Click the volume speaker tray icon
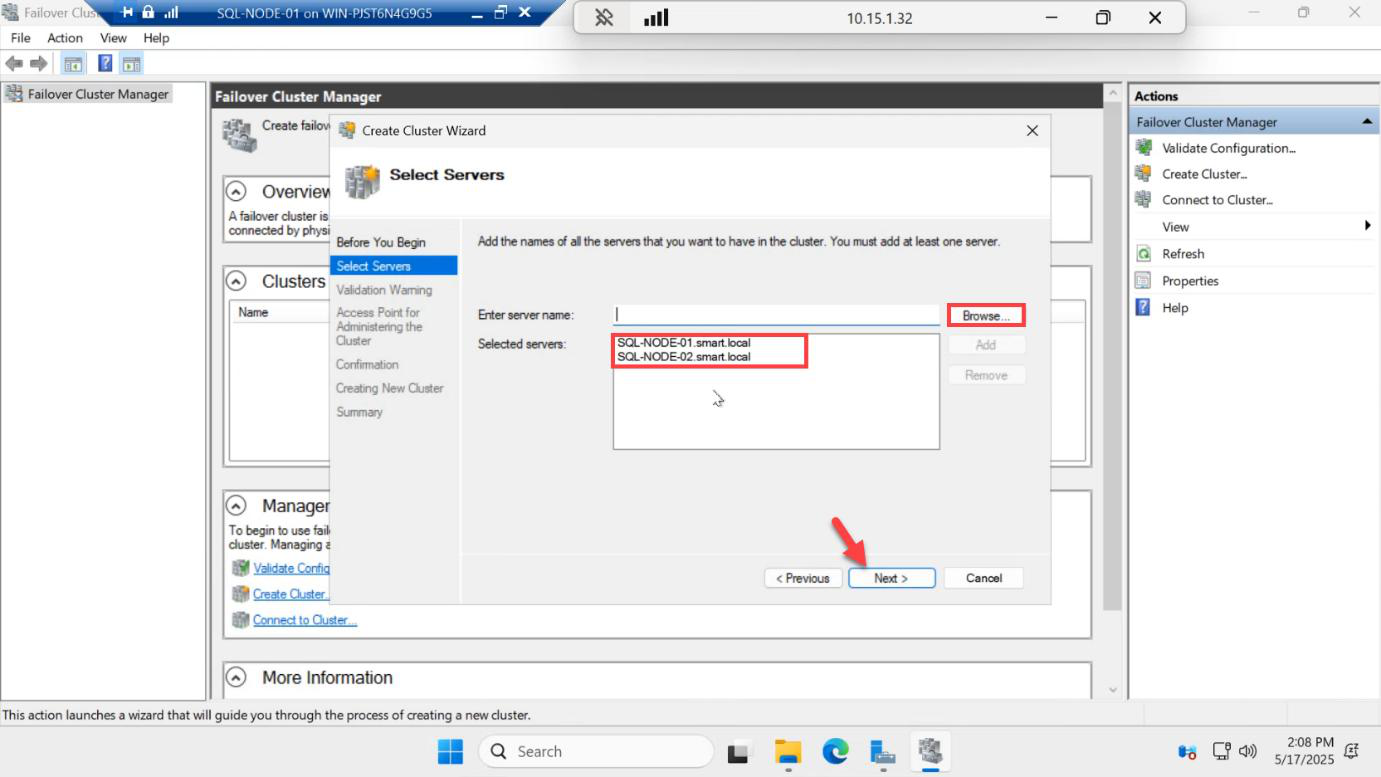This screenshot has height=777, width=1381. tap(1247, 751)
